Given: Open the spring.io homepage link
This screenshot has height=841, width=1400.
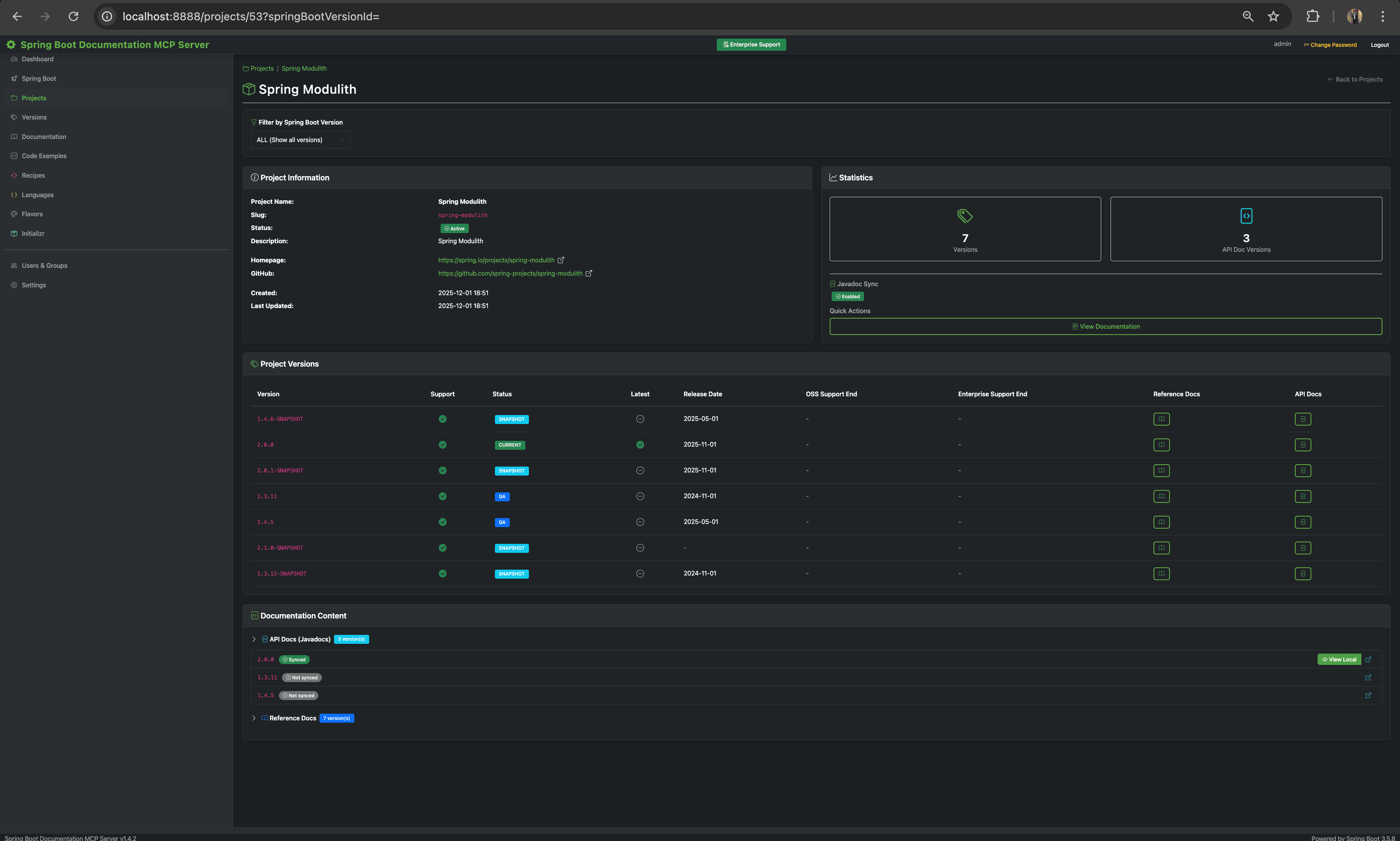Looking at the screenshot, I should 496,260.
